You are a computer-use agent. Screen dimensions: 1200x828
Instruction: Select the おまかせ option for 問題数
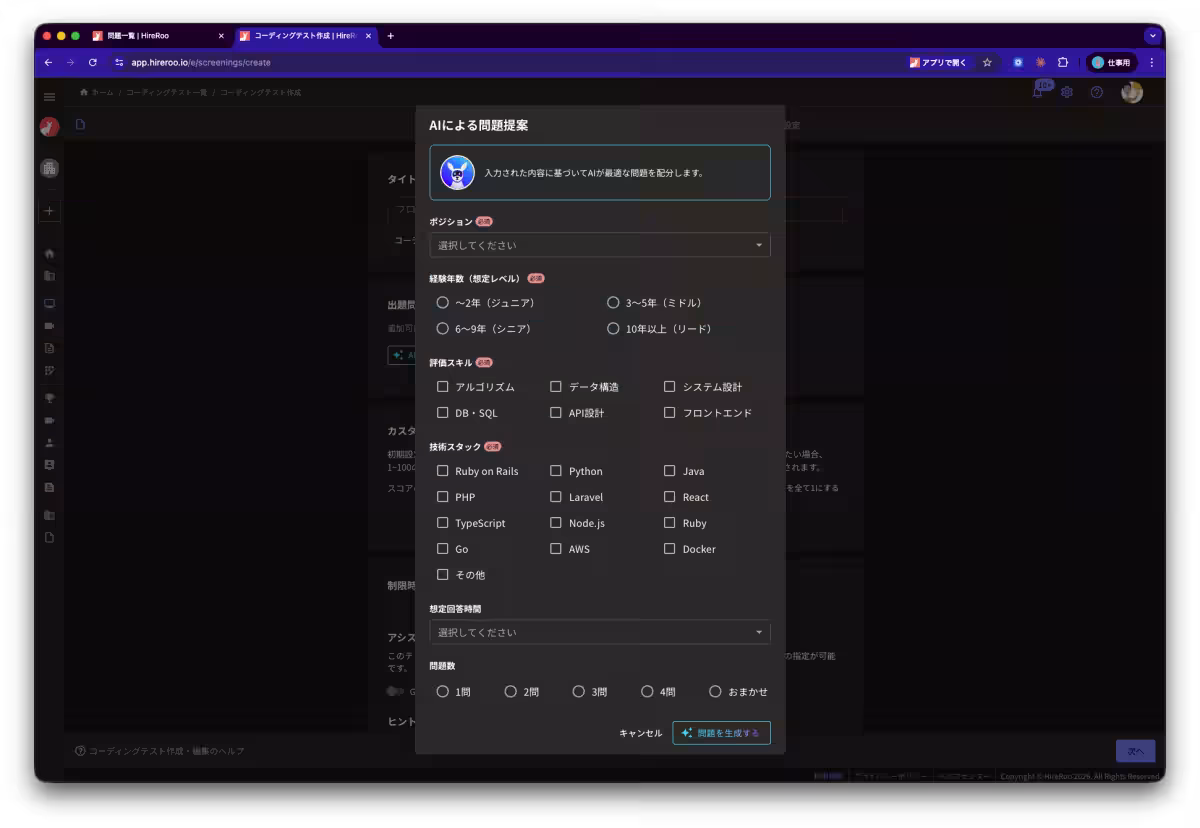tap(715, 690)
